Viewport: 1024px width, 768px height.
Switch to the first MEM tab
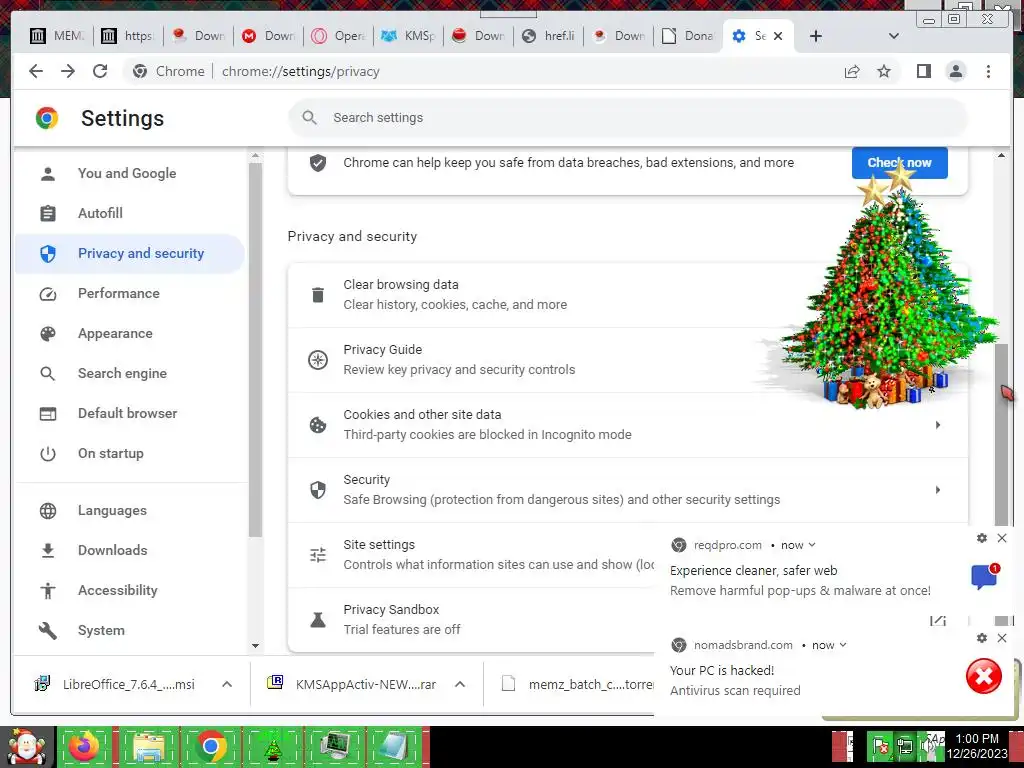tap(57, 36)
